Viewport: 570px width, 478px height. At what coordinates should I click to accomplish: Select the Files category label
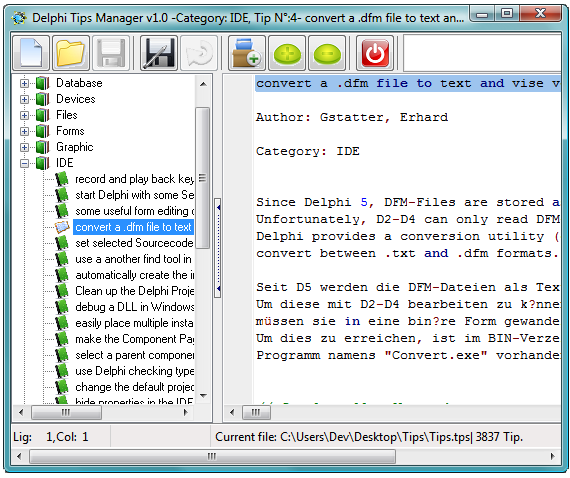[67, 115]
